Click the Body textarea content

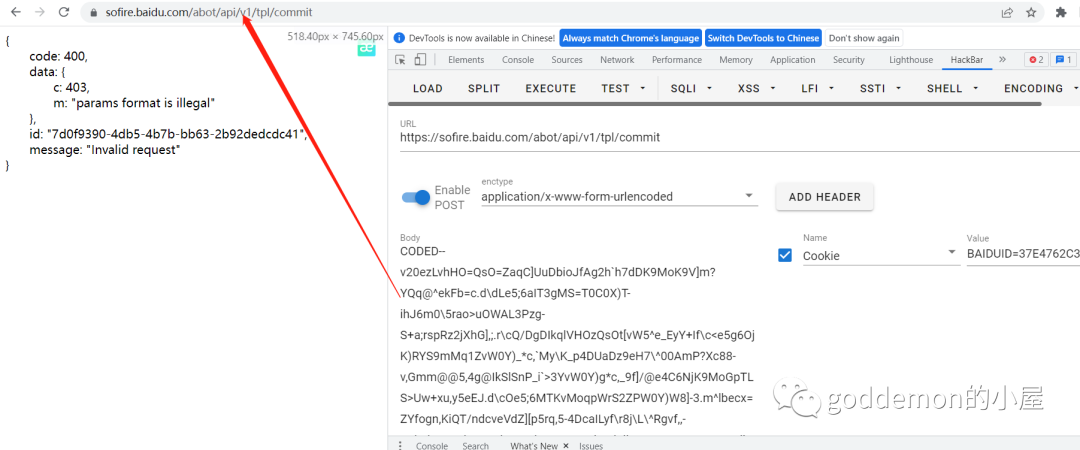point(579,338)
